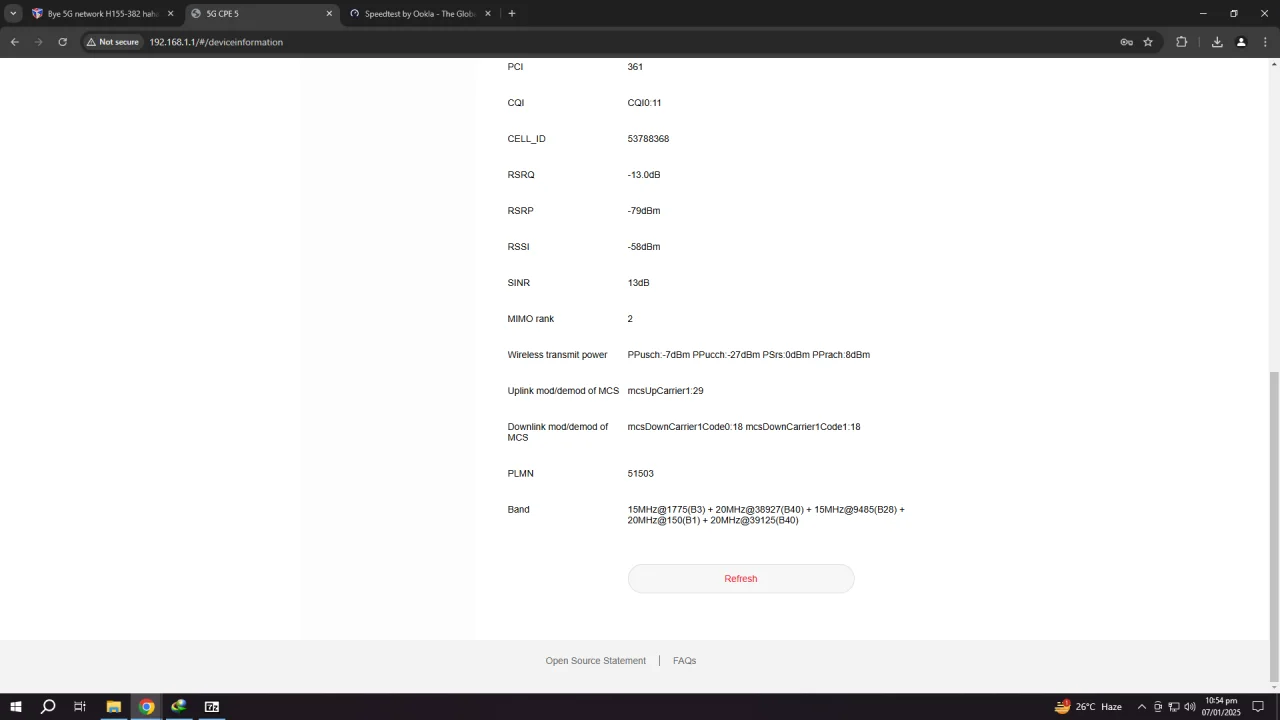Click the MIMO rank label

(x=530, y=319)
